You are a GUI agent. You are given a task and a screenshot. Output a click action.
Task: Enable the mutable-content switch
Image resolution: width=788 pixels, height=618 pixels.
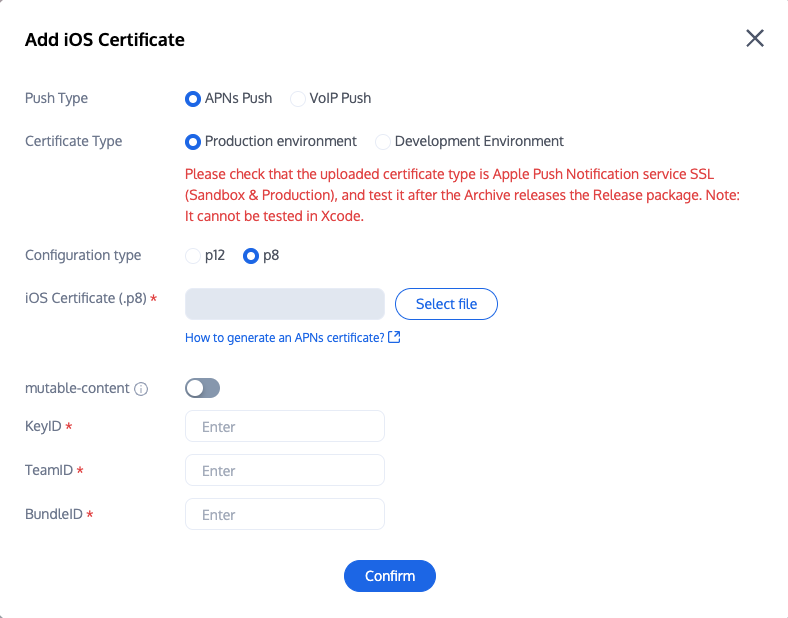coord(202,388)
